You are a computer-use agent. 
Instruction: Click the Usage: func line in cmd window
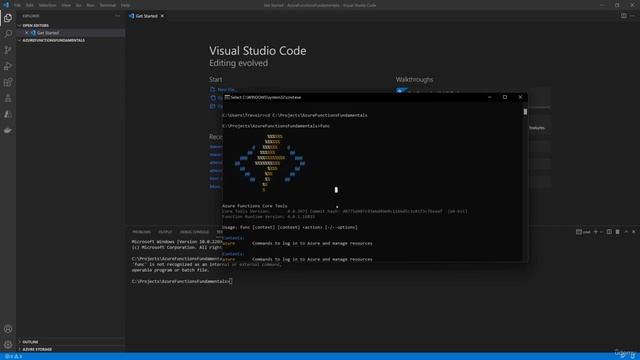[x=290, y=227]
